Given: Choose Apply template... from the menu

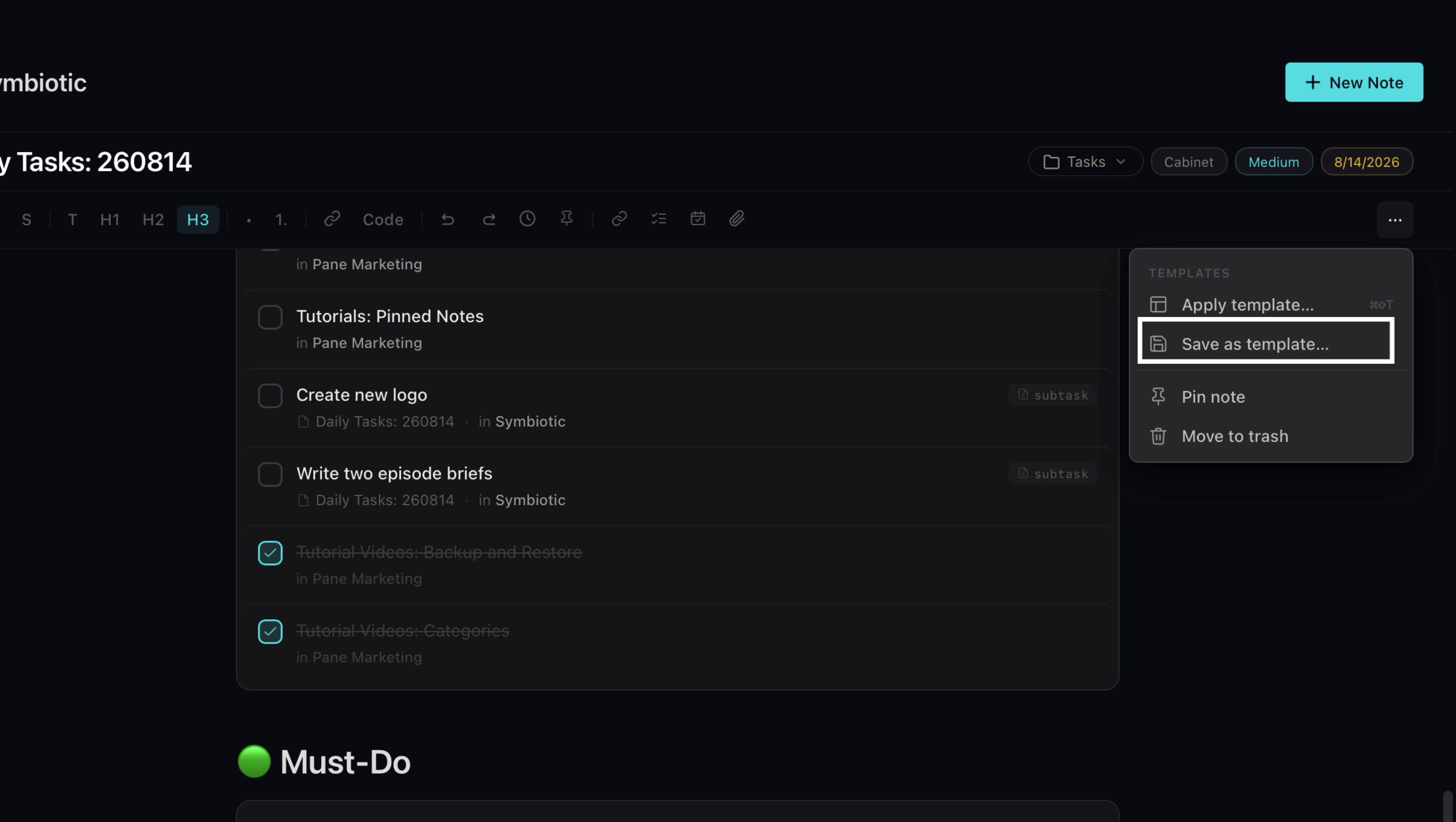Looking at the screenshot, I should tap(1271, 305).
